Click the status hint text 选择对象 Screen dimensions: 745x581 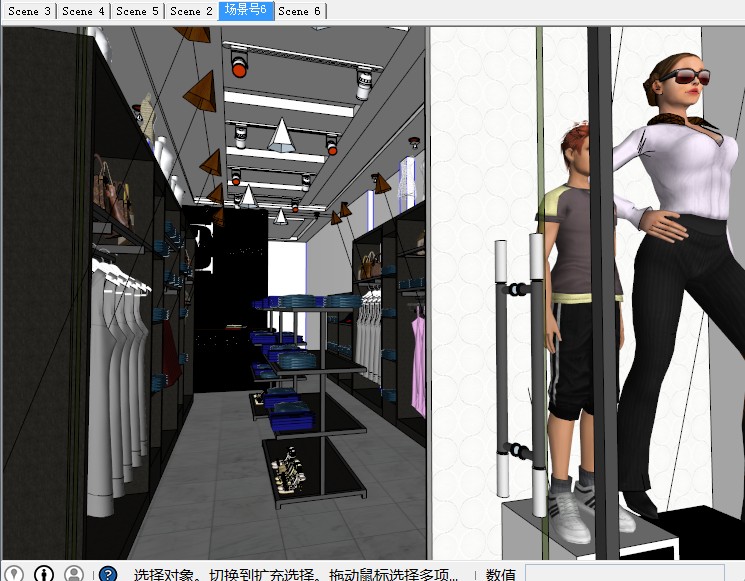163,575
